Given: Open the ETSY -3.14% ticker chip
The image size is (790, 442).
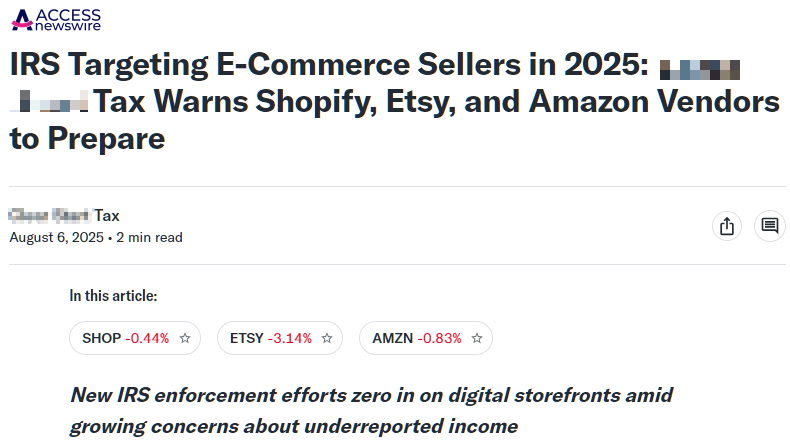Looking at the screenshot, I should 280,338.
